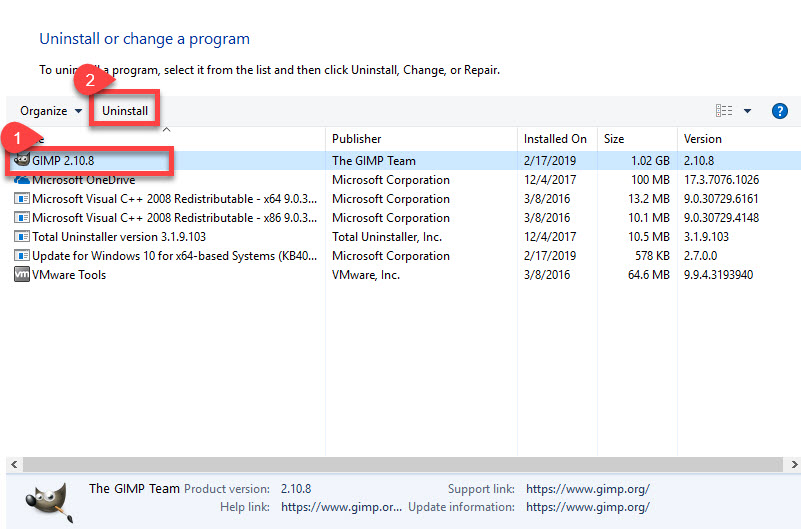Click the blue help question mark icon
This screenshot has width=801, height=529.
coord(780,111)
